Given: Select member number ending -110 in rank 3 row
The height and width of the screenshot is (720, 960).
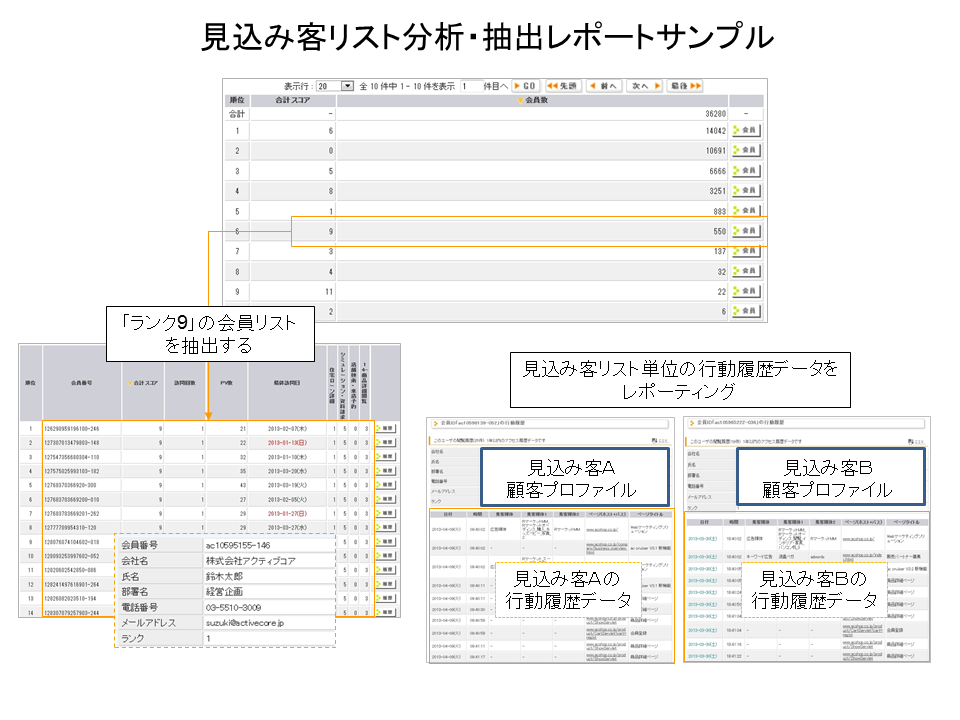Looking at the screenshot, I should coord(71,457).
